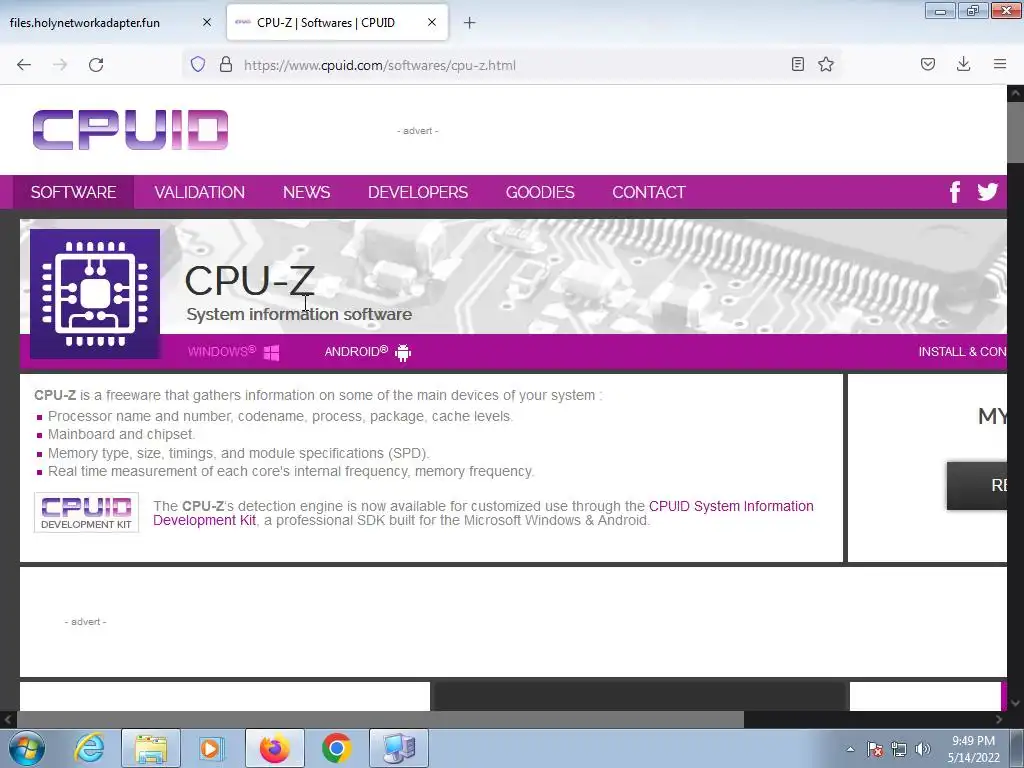Open the DEVELOPERS navigation item
This screenshot has width=1024, height=768.
tap(418, 192)
